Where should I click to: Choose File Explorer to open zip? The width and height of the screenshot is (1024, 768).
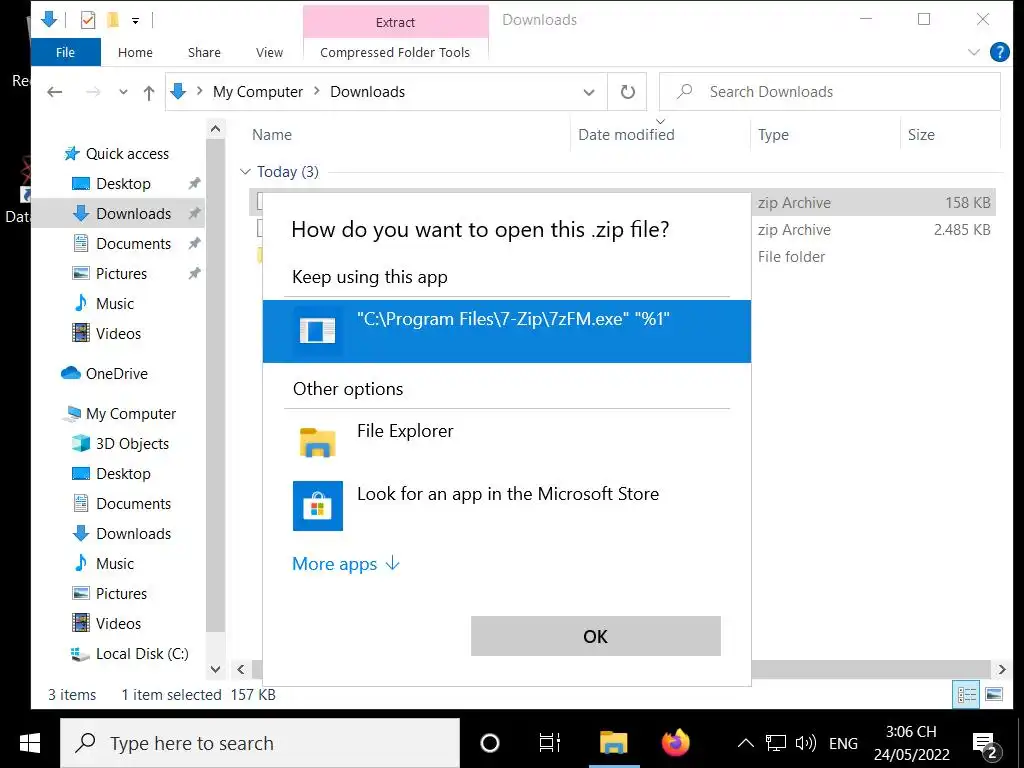pyautogui.click(x=507, y=441)
